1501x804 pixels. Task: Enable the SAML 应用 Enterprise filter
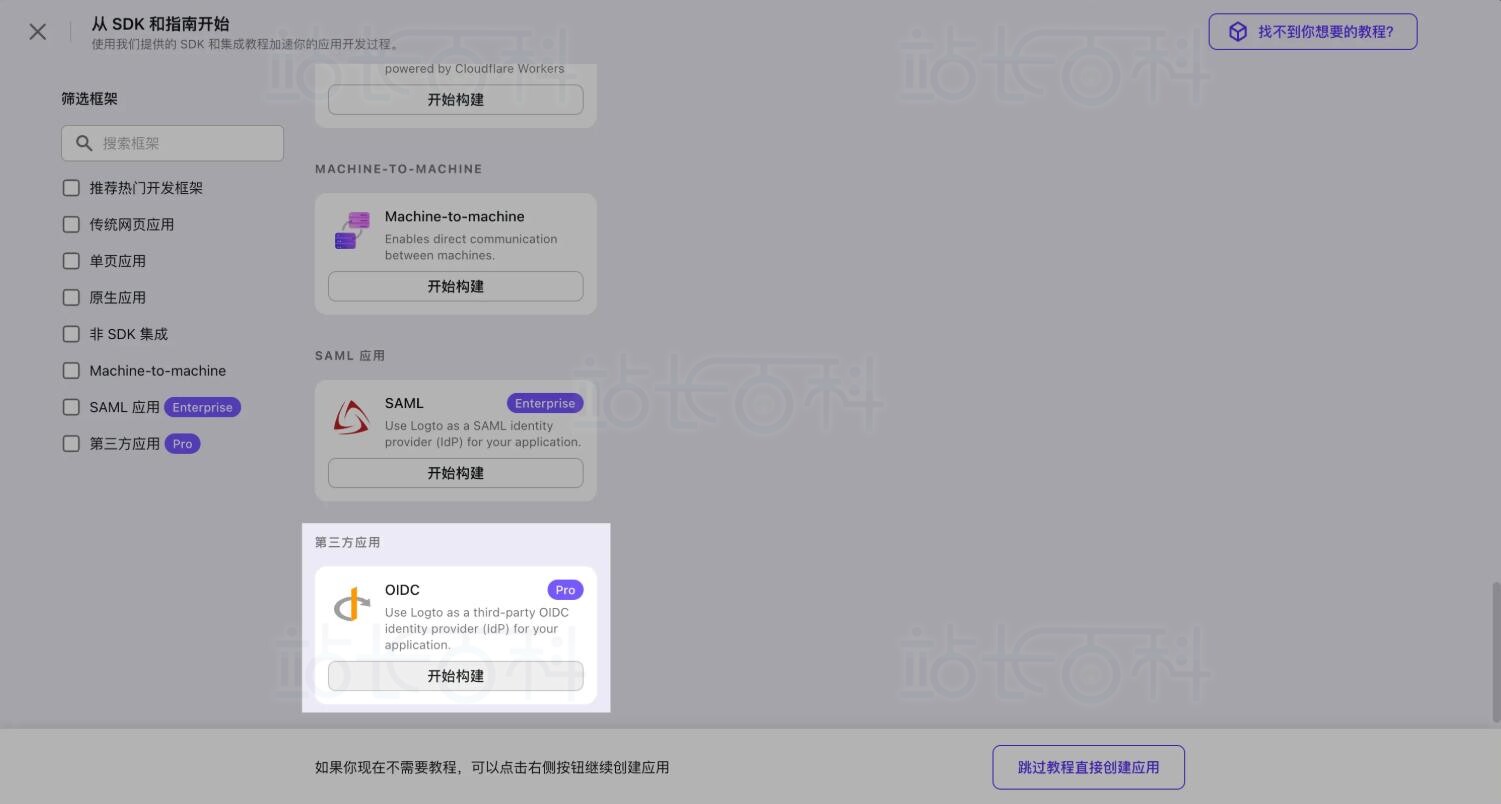(71, 407)
